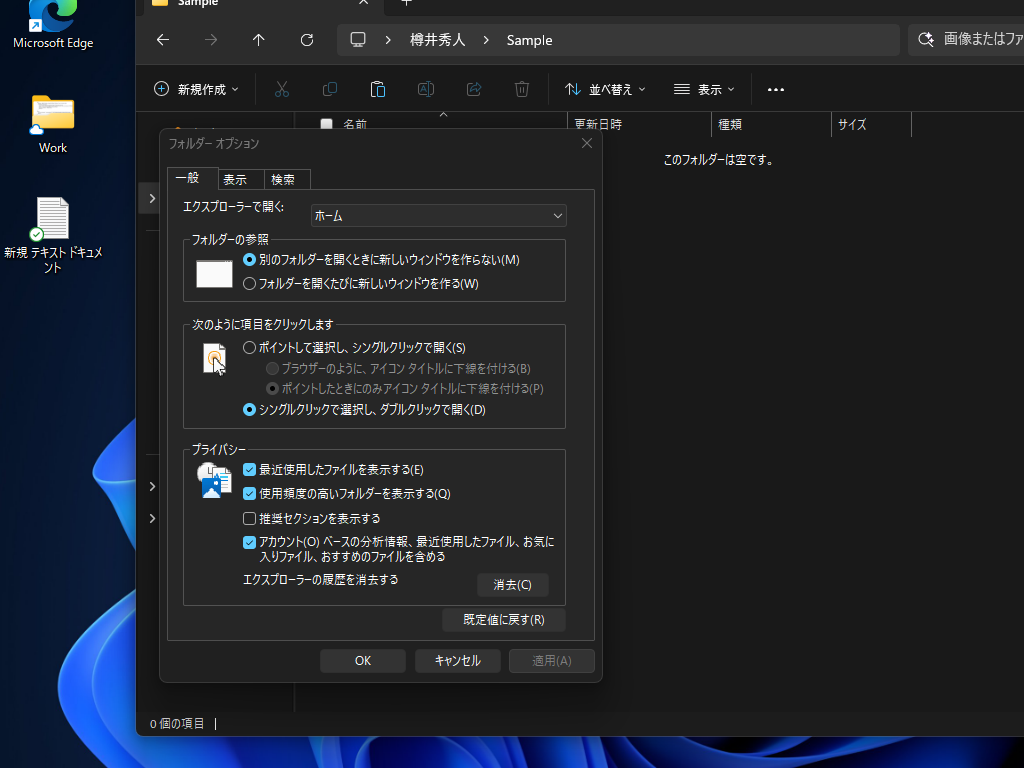Expand chevron after PC icon in address bar
The image size is (1024, 768).
[x=388, y=40]
